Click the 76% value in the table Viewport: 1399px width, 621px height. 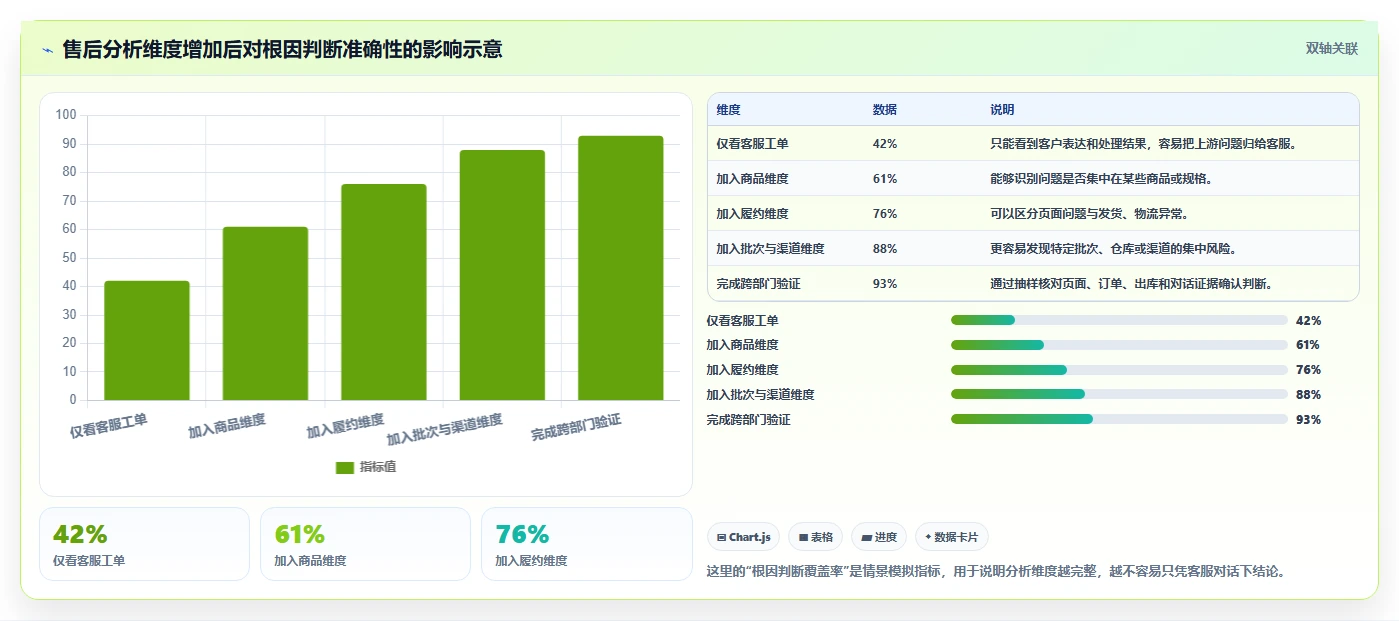tap(884, 214)
